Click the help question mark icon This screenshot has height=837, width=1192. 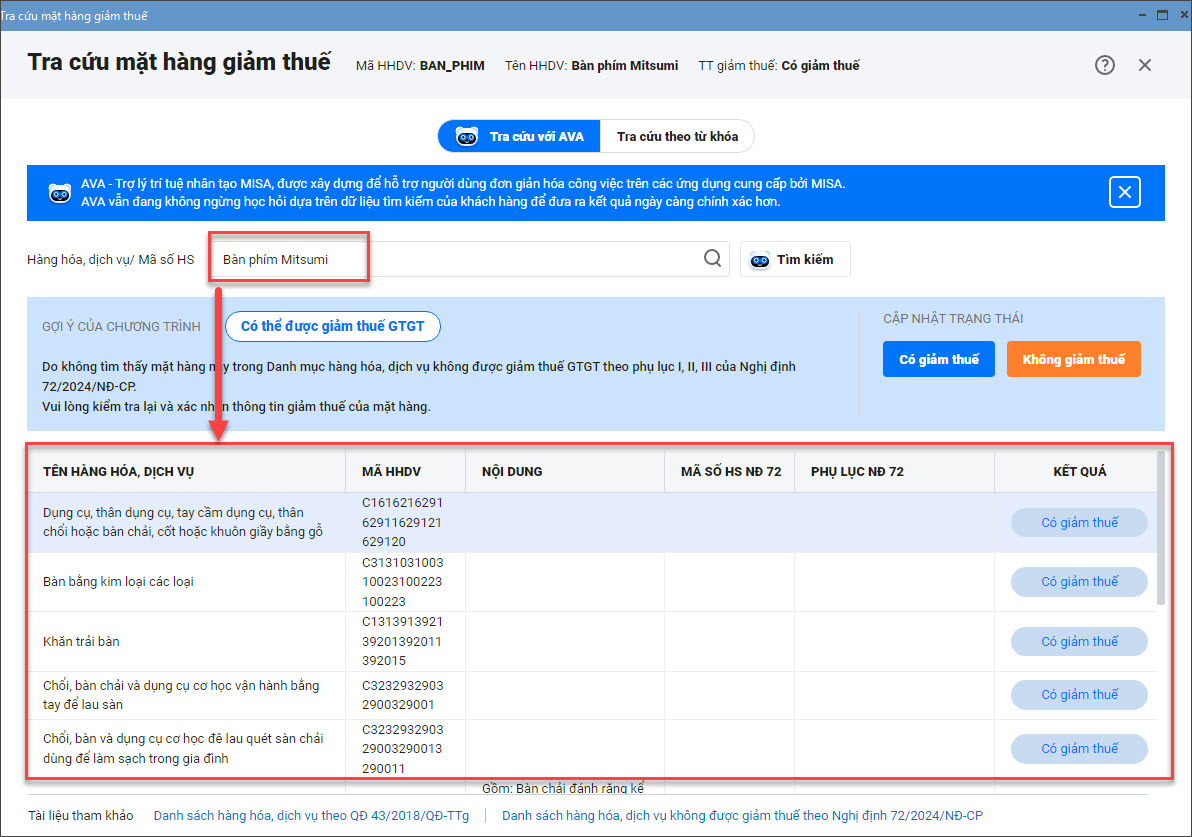(1104, 65)
